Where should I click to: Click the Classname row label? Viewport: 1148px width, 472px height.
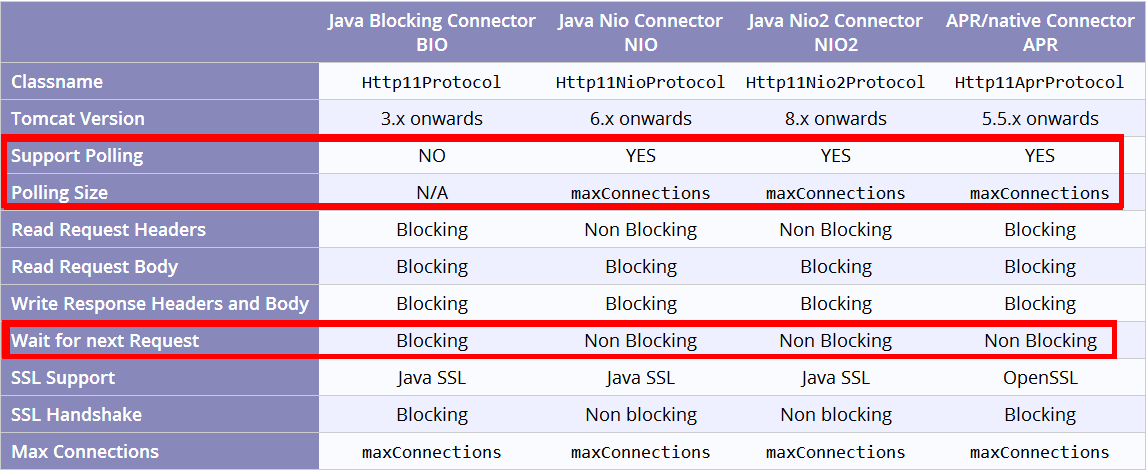[57, 82]
